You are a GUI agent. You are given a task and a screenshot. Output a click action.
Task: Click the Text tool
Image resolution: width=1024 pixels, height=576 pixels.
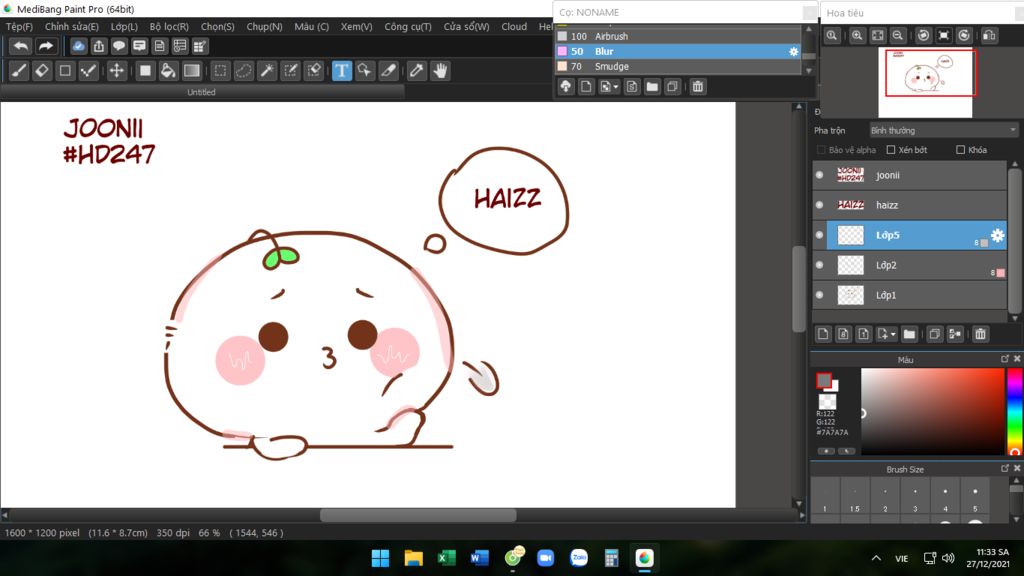coord(342,71)
